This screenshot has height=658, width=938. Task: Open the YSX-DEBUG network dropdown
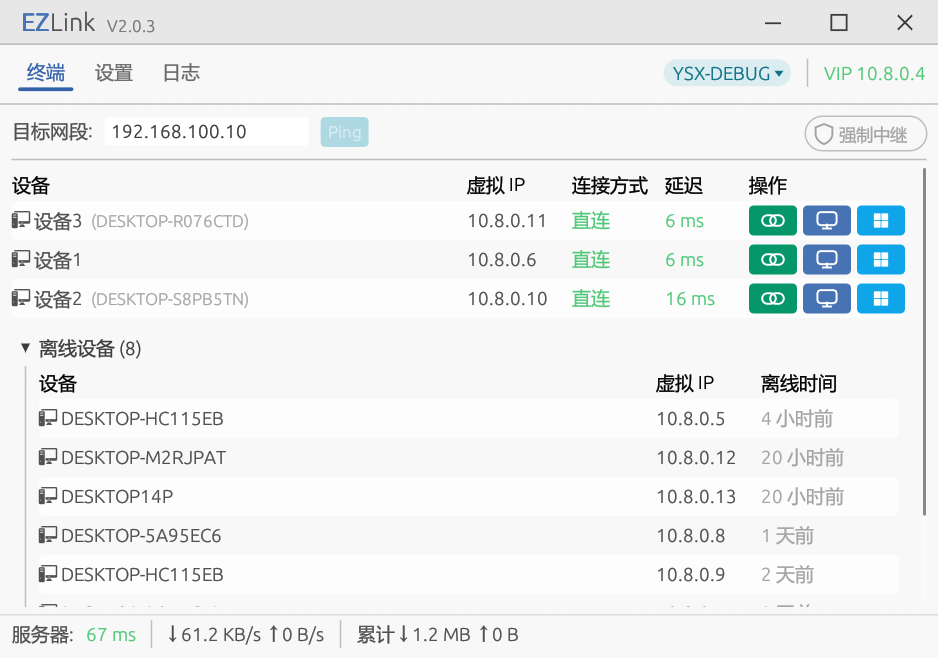point(727,74)
